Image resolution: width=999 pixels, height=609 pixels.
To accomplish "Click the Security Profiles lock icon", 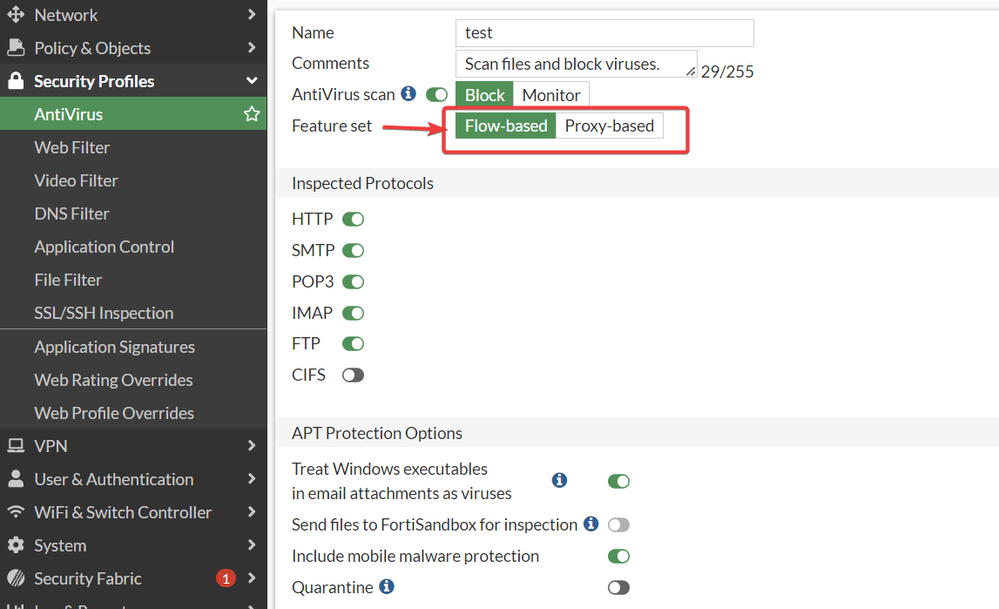I will point(15,81).
